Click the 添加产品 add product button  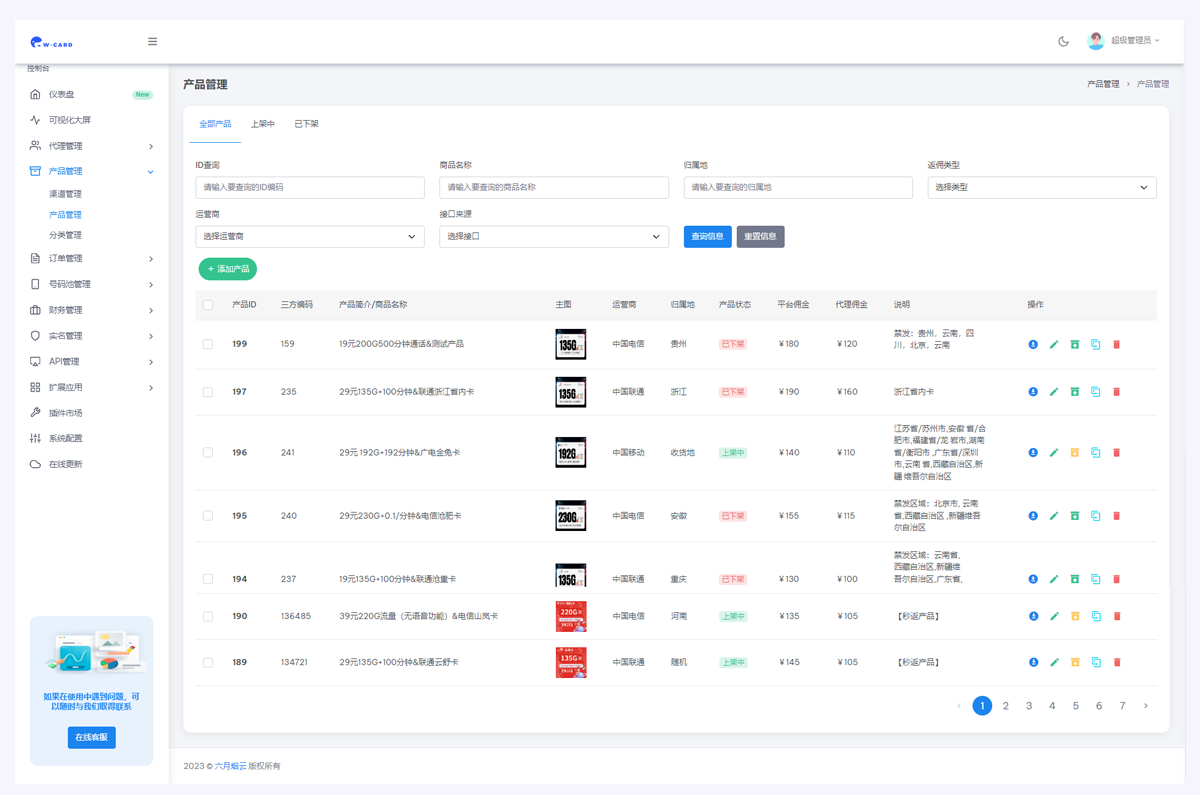point(228,269)
